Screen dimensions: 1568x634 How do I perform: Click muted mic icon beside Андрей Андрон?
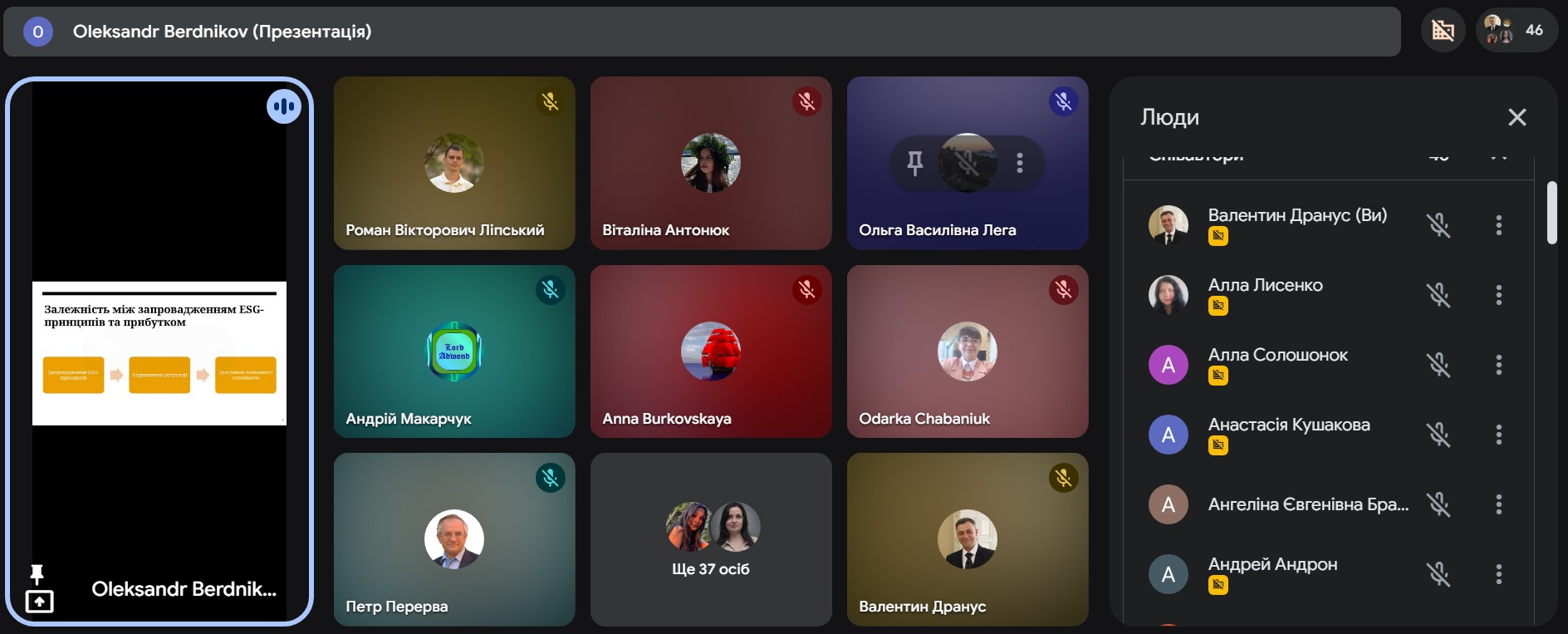click(x=1438, y=574)
